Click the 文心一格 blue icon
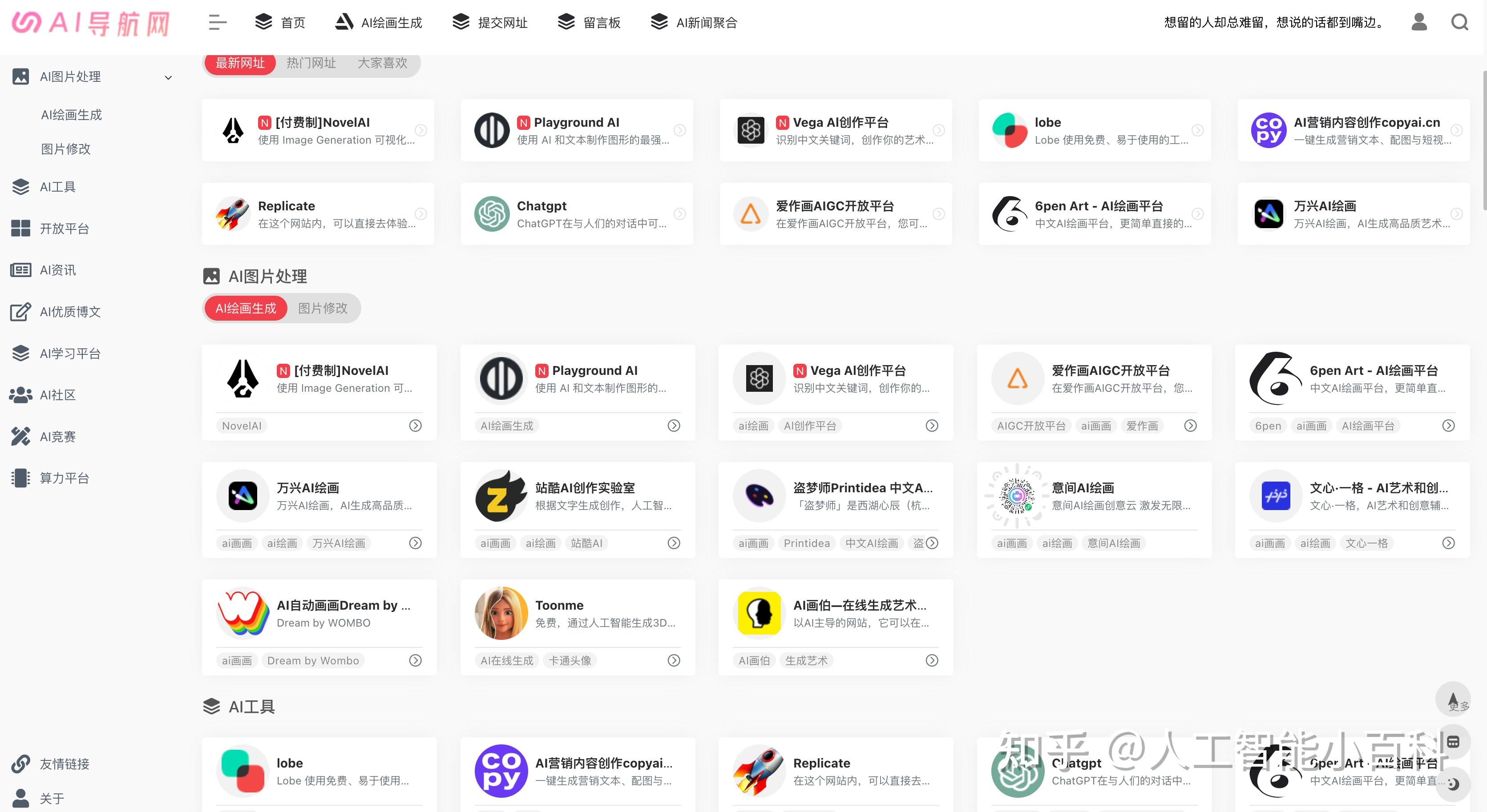Image resolution: width=1487 pixels, height=812 pixels. click(x=1276, y=496)
